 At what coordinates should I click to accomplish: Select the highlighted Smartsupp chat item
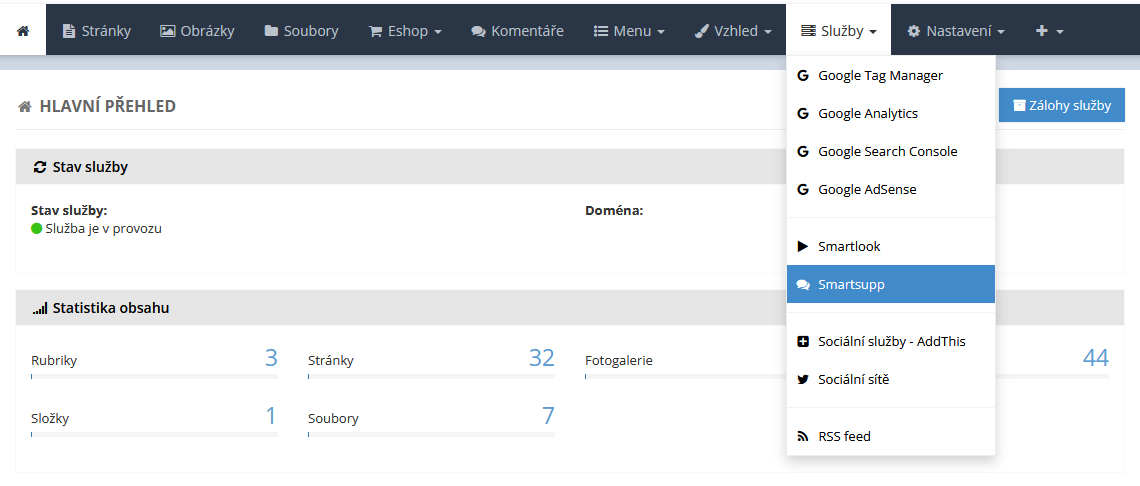851,284
